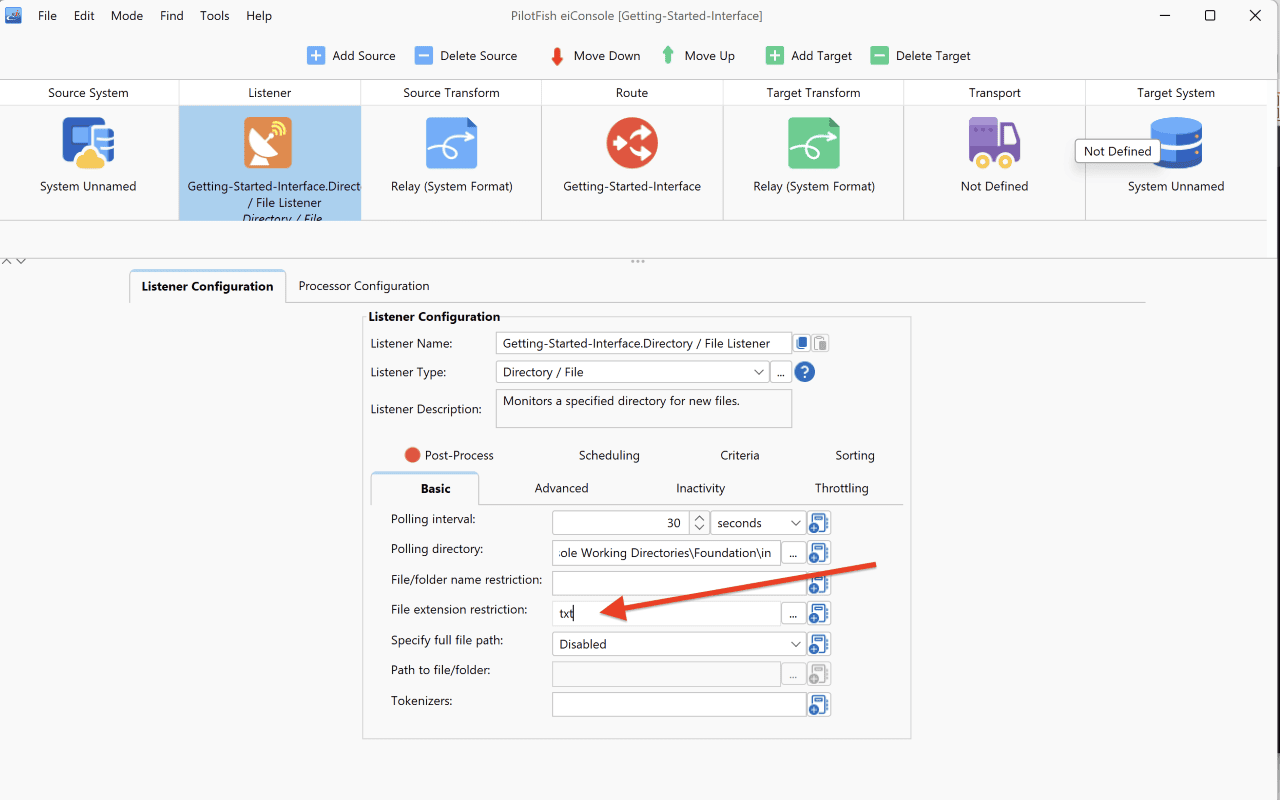This screenshot has width=1280, height=800.
Task: Click the Delete Source minus icon
Action: pos(424,56)
